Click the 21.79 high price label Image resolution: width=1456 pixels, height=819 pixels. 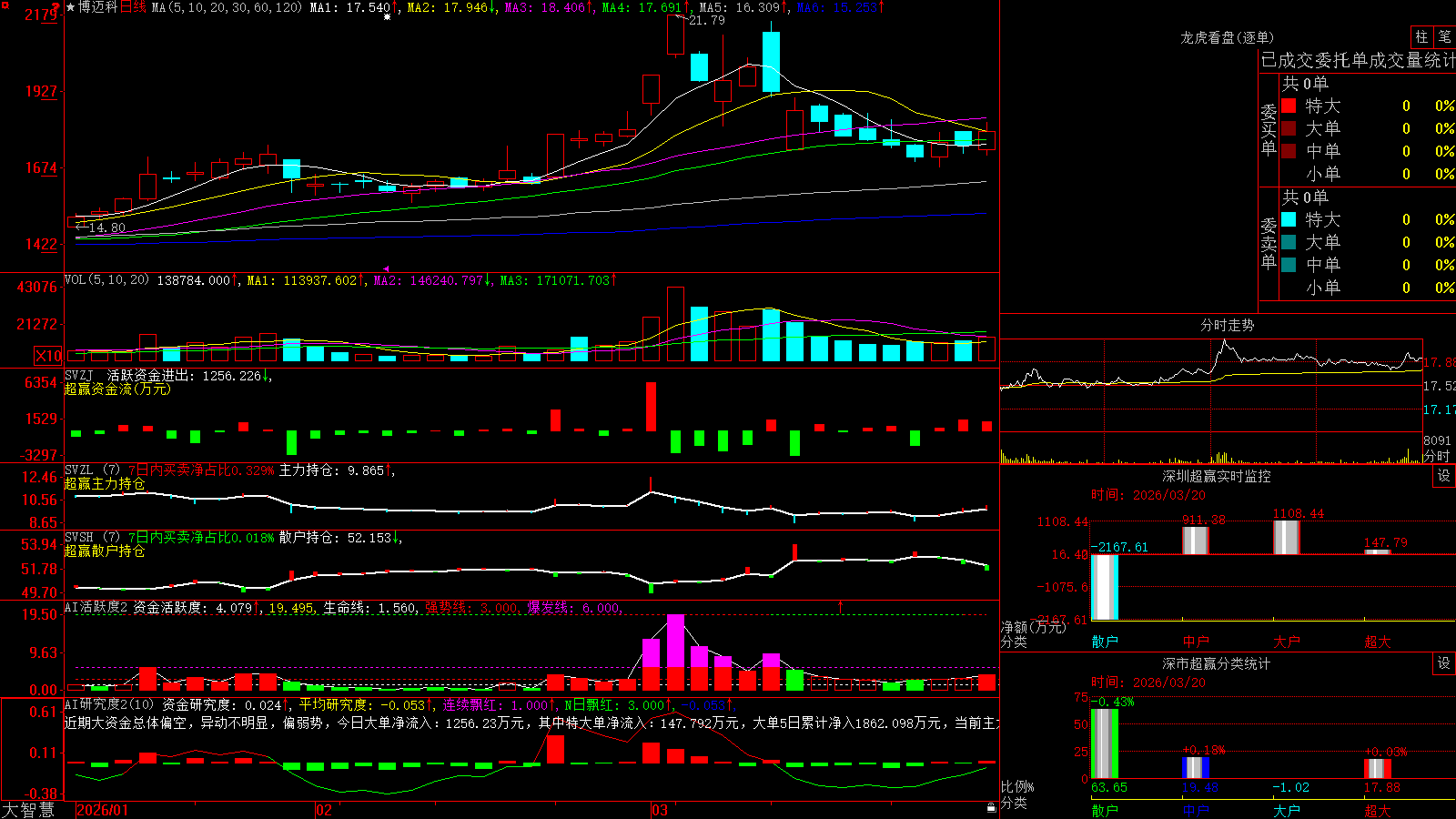[707, 20]
